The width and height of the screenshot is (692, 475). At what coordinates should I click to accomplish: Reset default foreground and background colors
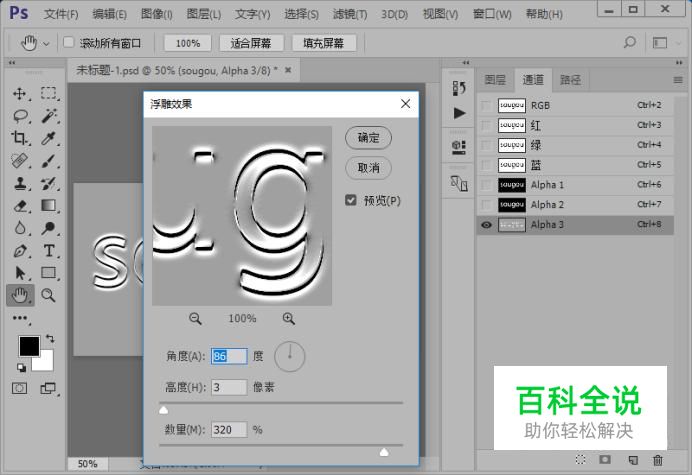[x=21, y=367]
